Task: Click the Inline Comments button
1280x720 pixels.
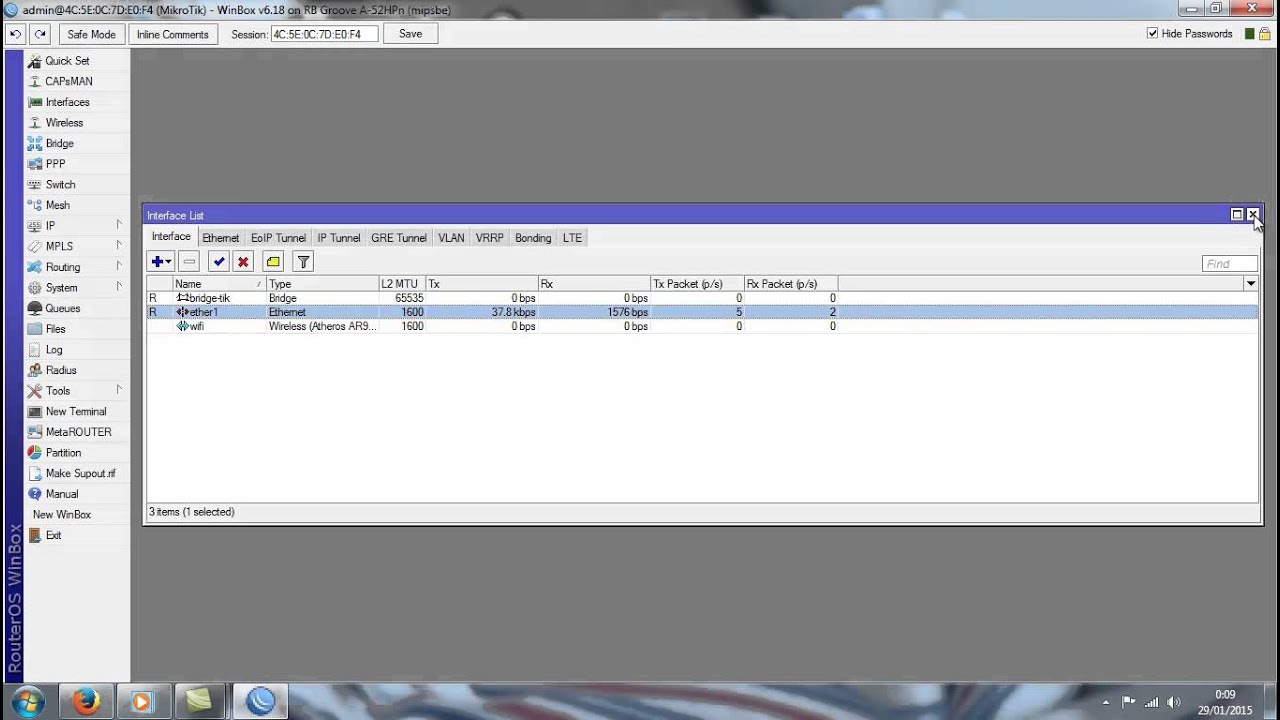Action: coord(172,34)
